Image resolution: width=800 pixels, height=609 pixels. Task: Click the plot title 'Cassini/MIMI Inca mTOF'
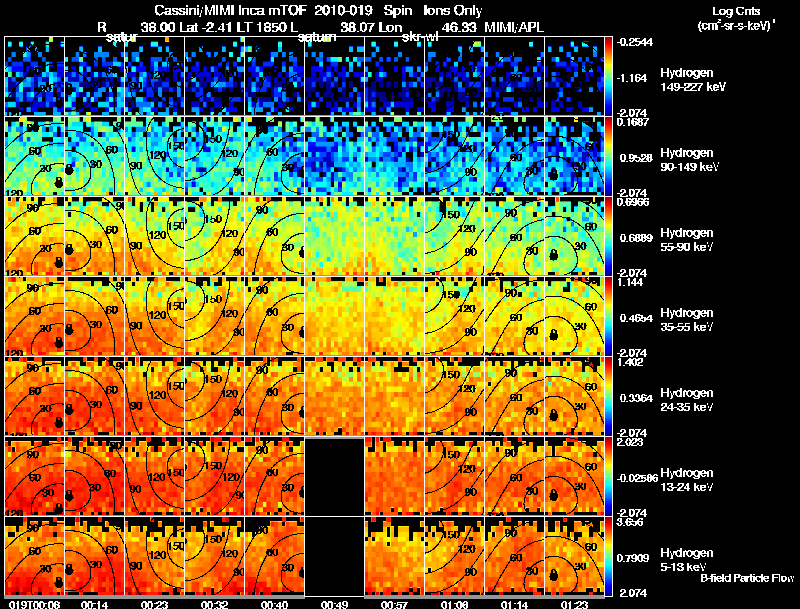point(230,10)
